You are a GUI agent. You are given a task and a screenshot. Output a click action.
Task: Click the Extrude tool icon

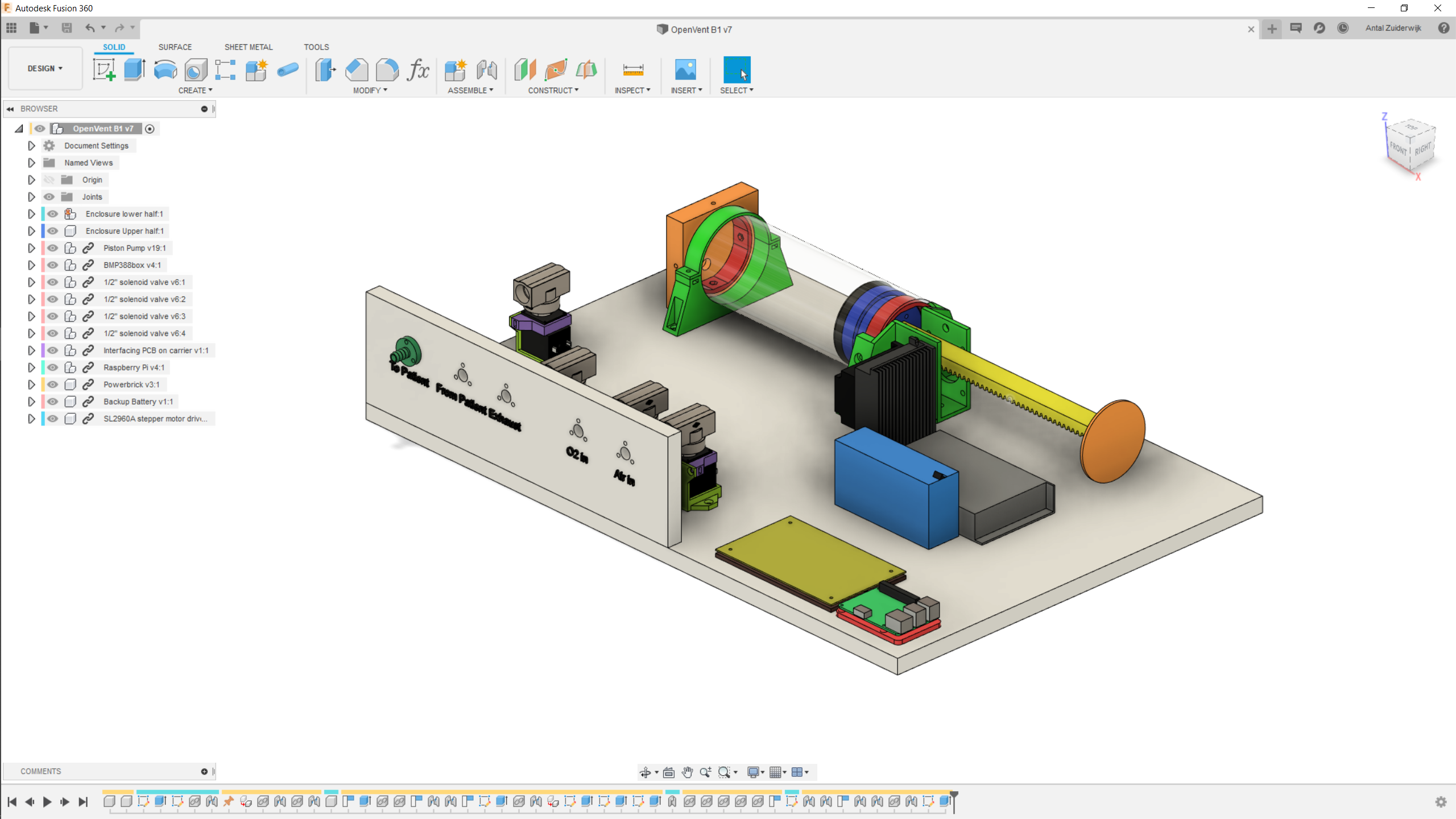click(135, 70)
